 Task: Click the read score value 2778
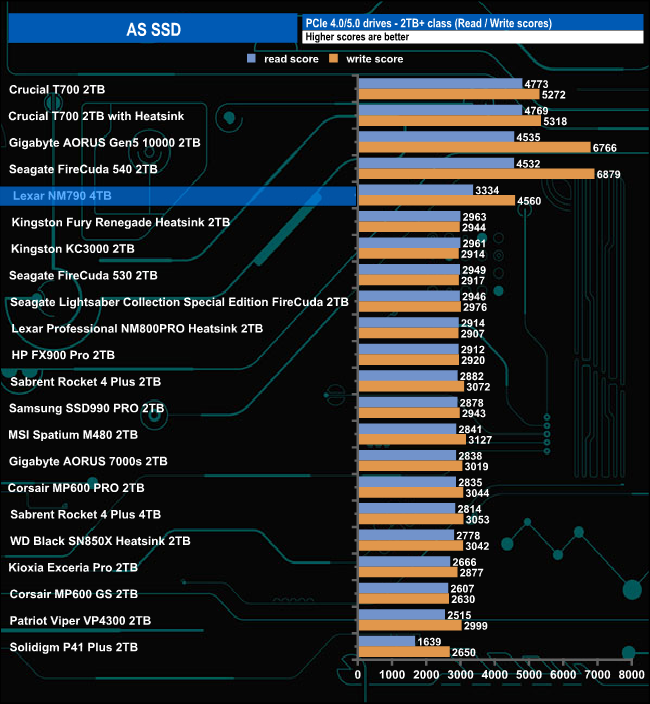click(x=468, y=536)
